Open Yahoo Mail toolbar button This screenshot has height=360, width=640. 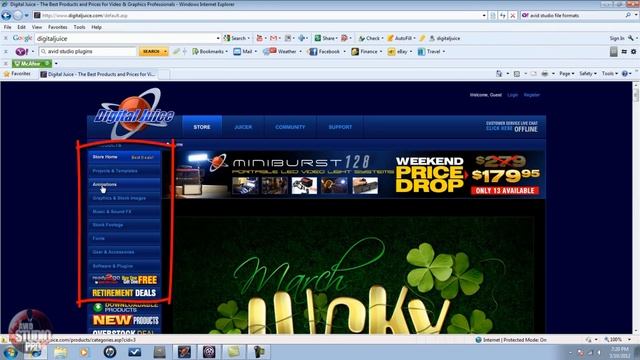(x=245, y=52)
